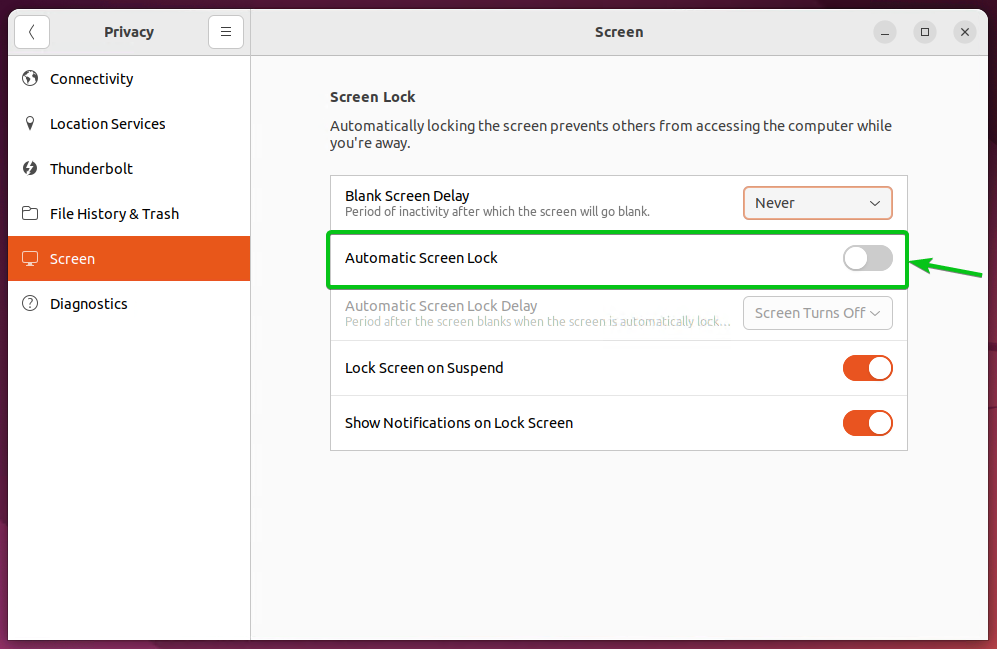The width and height of the screenshot is (997, 649).
Task: Maximize the Settings window
Action: (925, 32)
